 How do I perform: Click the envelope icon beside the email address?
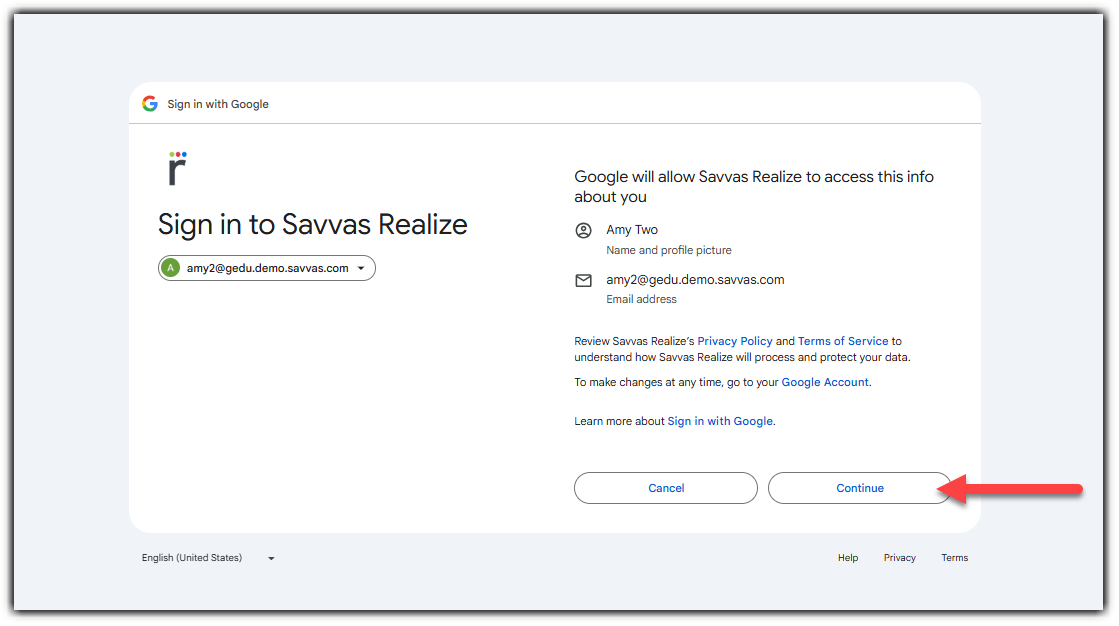[x=584, y=281]
